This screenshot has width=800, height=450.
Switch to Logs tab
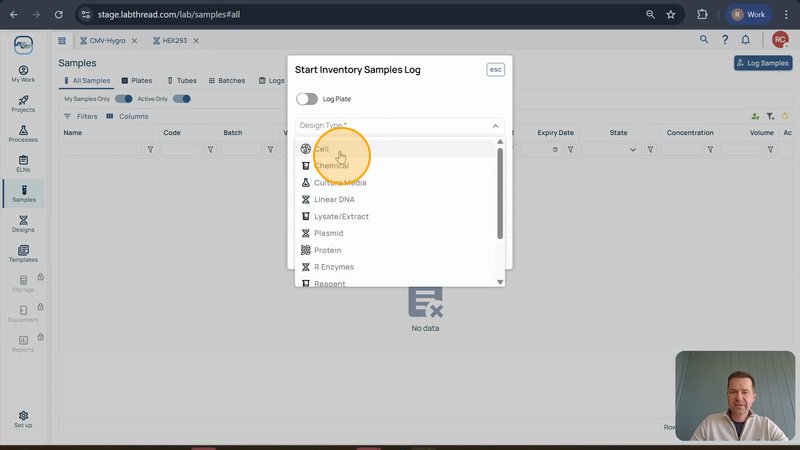coord(271,81)
